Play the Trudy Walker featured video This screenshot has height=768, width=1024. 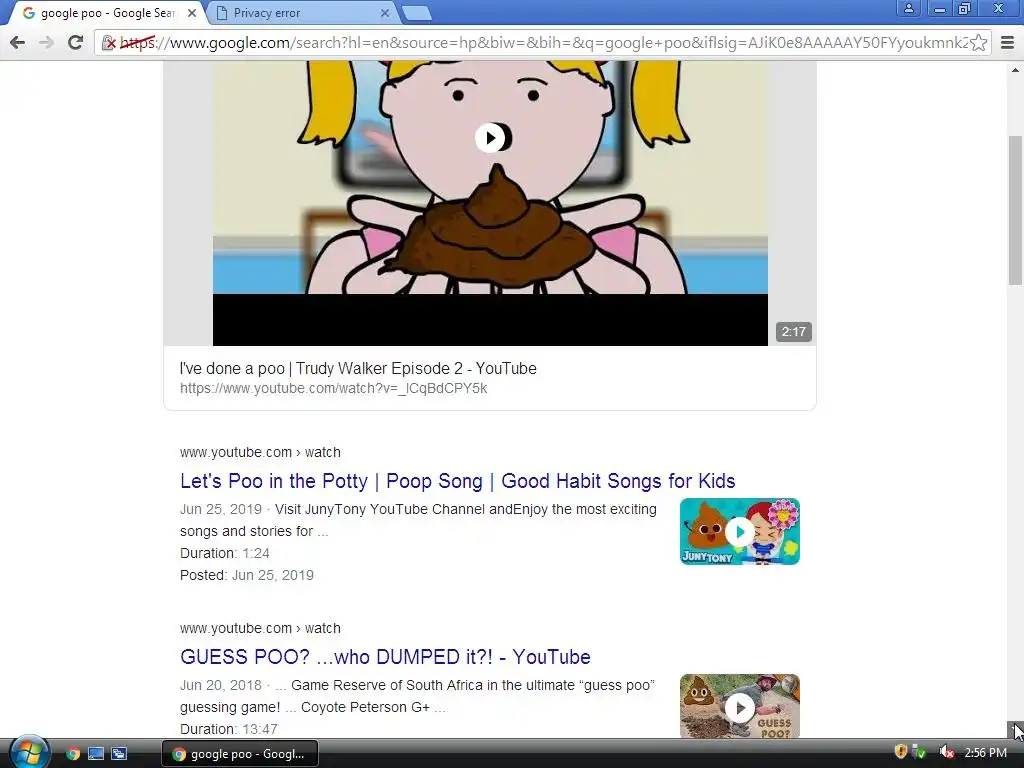point(490,138)
